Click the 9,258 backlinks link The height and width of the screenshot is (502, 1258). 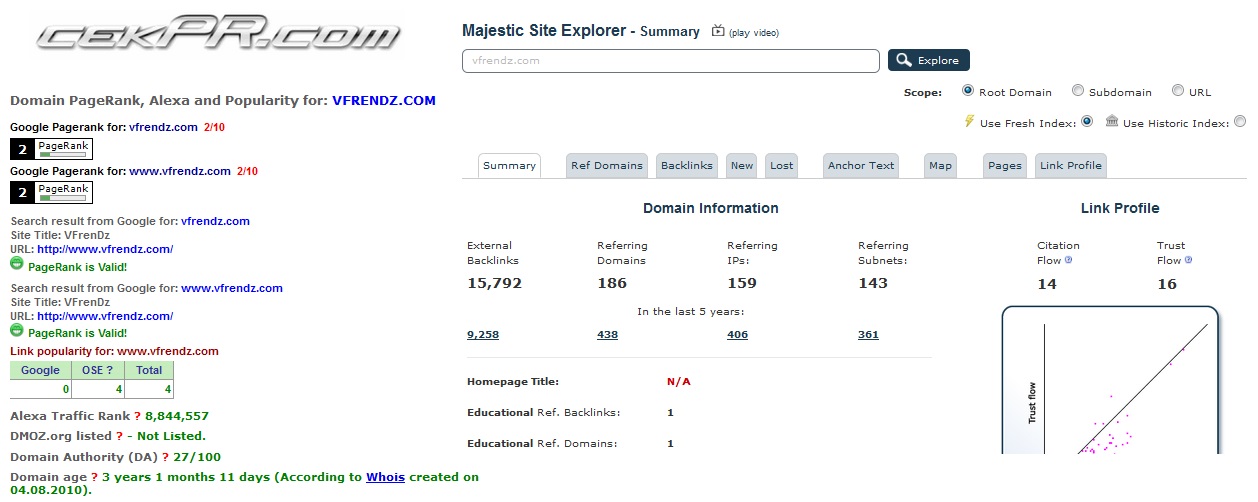pos(483,334)
